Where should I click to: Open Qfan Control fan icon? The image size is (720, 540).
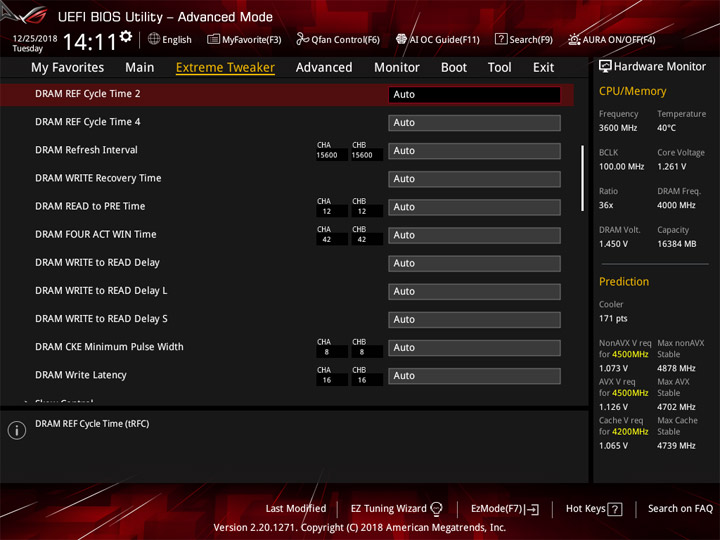302,39
